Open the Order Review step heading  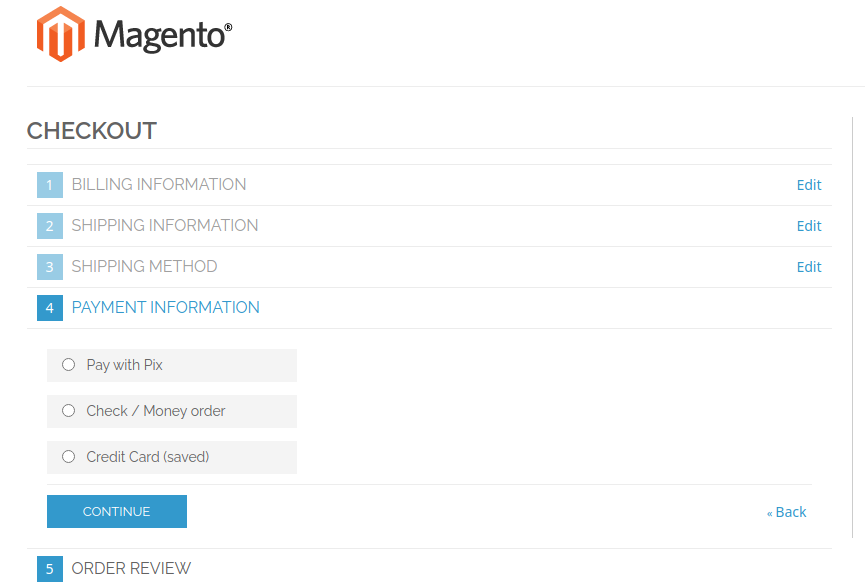coord(131,569)
